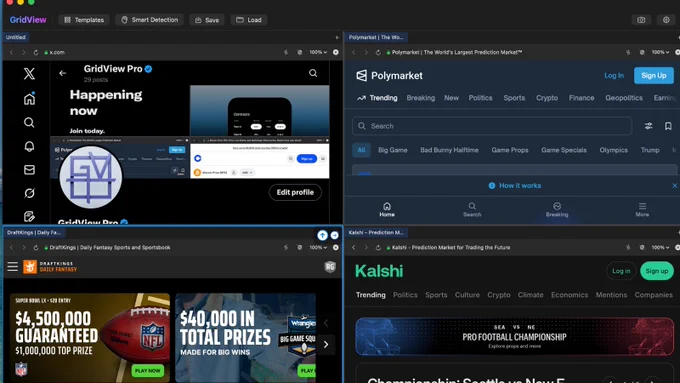Click Log in on Kalshi
Viewport: 680px width, 383px height.
point(621,271)
